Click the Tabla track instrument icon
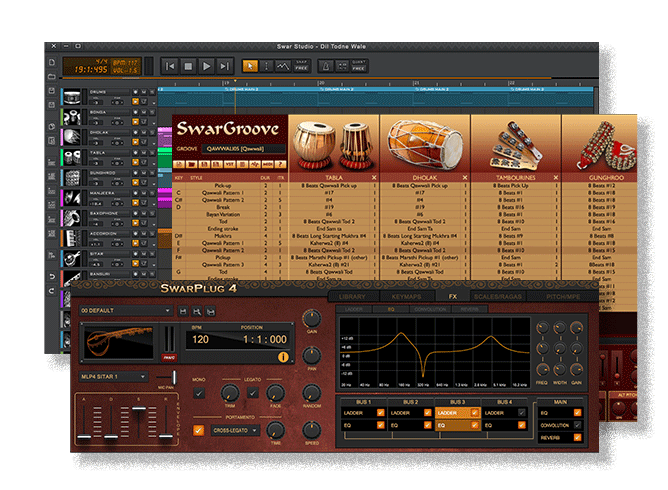 click(73, 159)
